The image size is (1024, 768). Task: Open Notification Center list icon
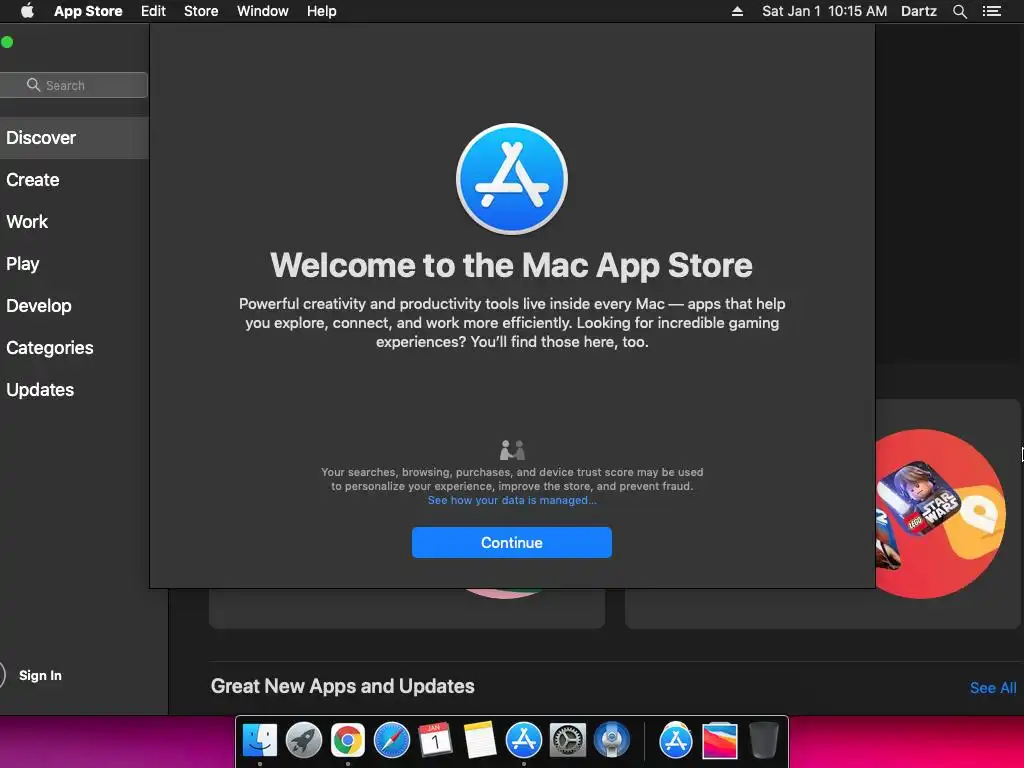coord(991,11)
